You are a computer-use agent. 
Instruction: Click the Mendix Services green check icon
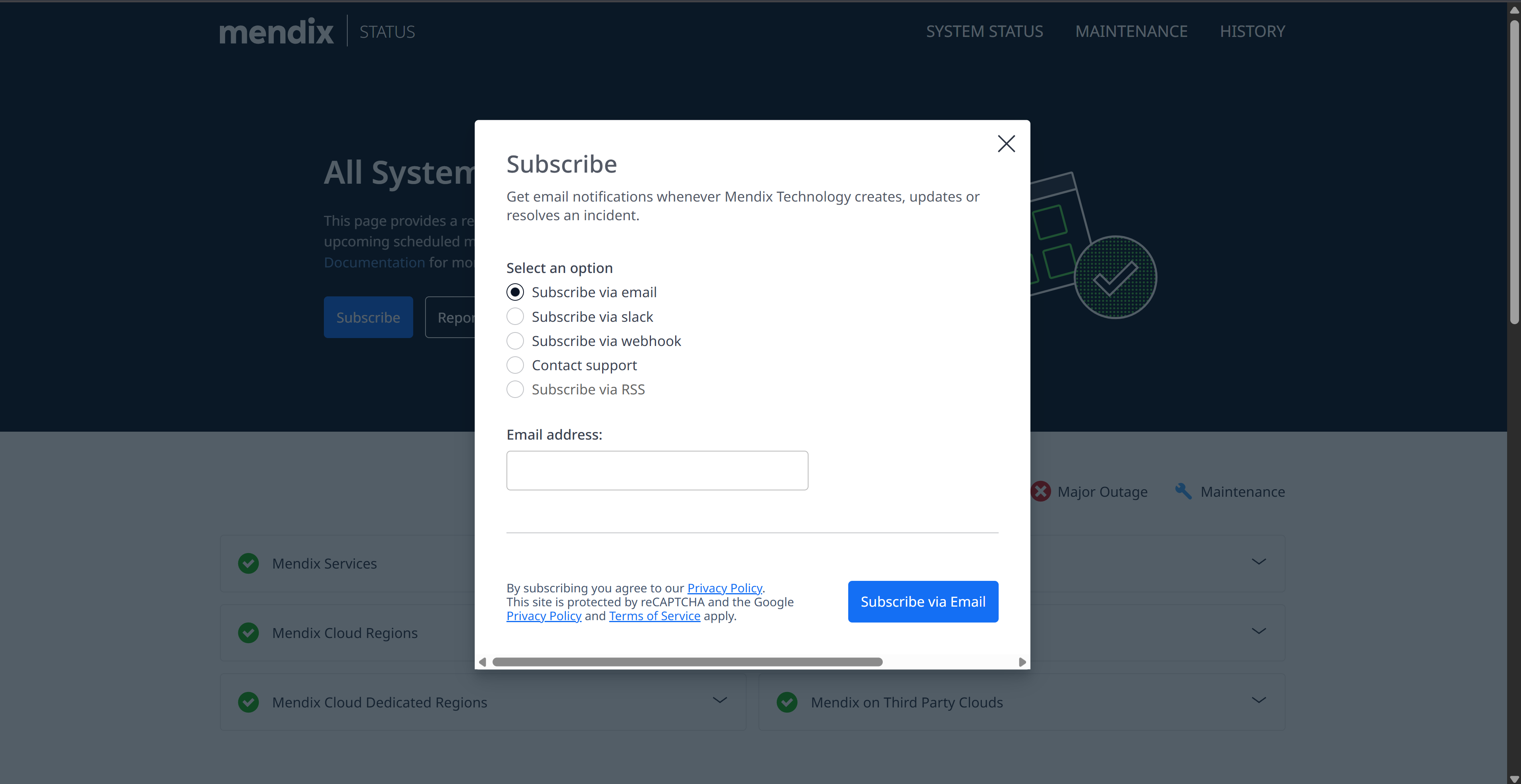point(248,563)
